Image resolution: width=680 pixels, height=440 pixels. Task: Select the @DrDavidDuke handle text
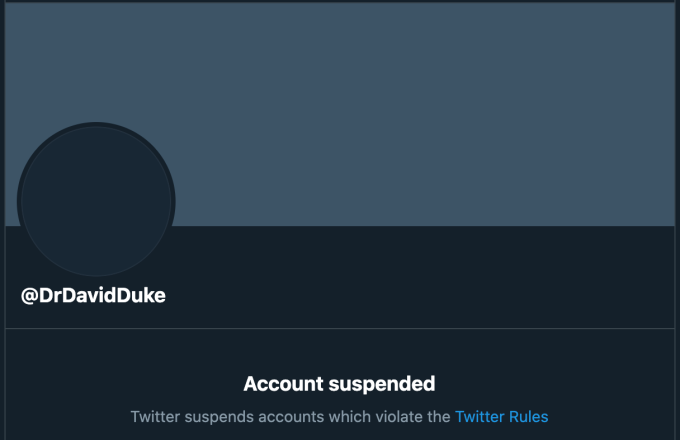coord(93,295)
